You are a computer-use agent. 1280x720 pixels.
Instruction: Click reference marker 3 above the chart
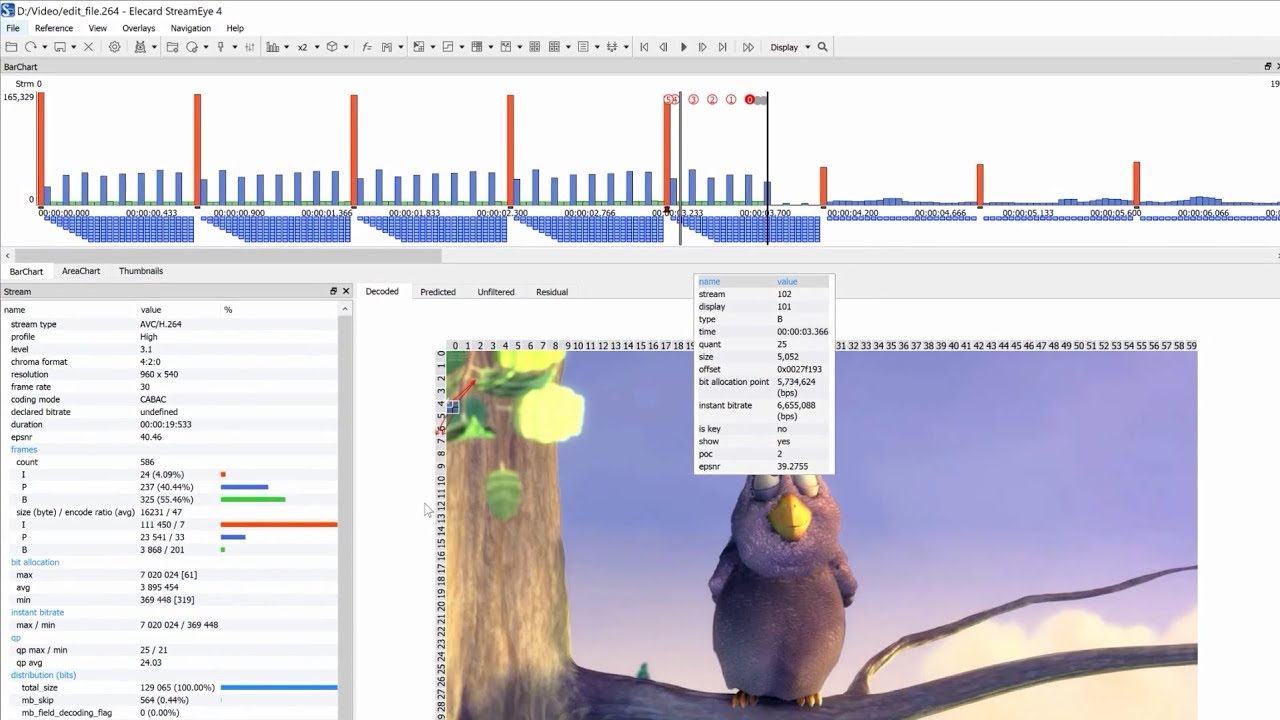(693, 100)
